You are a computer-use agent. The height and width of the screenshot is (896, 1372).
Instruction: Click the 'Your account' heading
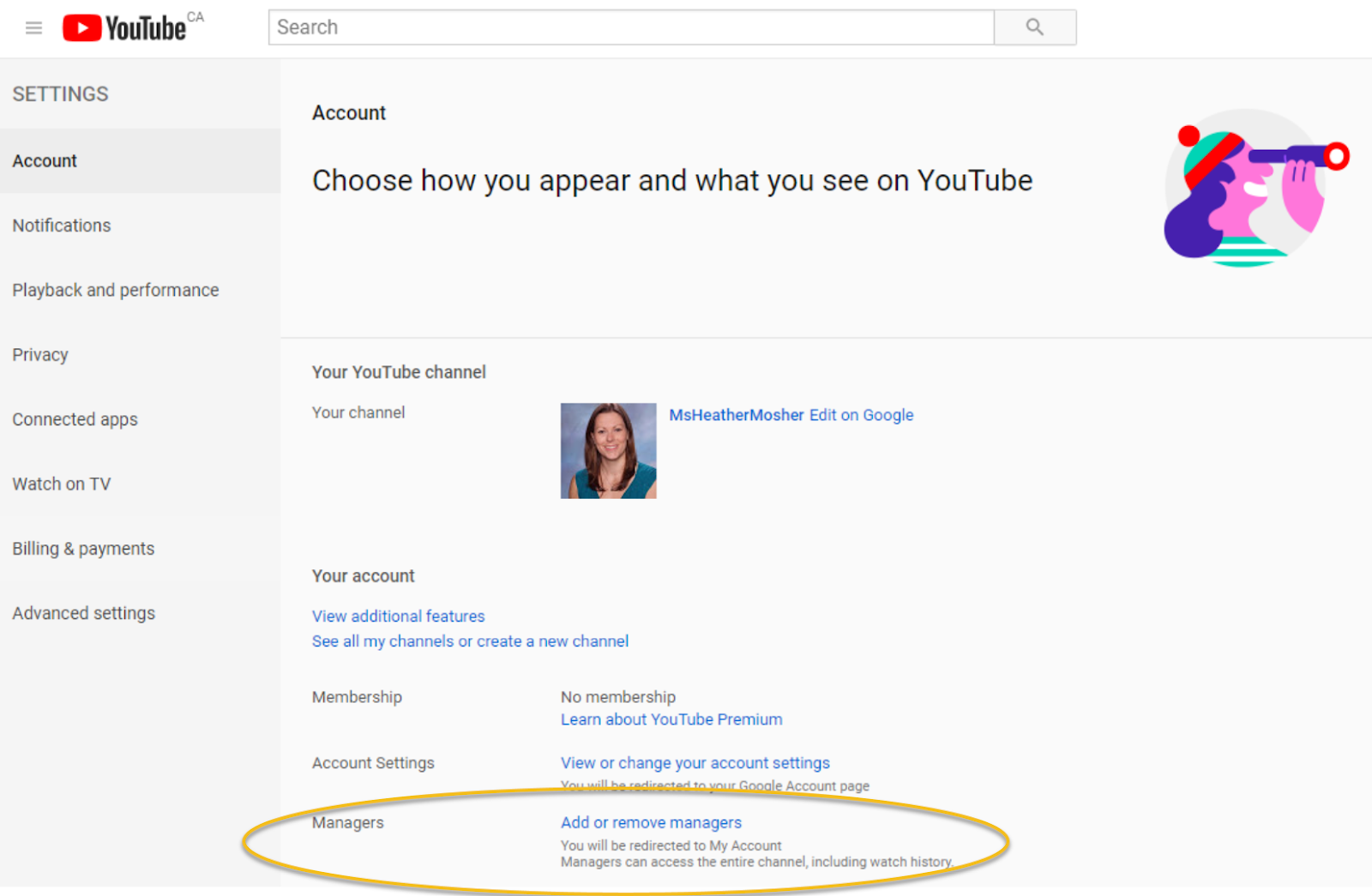(363, 576)
